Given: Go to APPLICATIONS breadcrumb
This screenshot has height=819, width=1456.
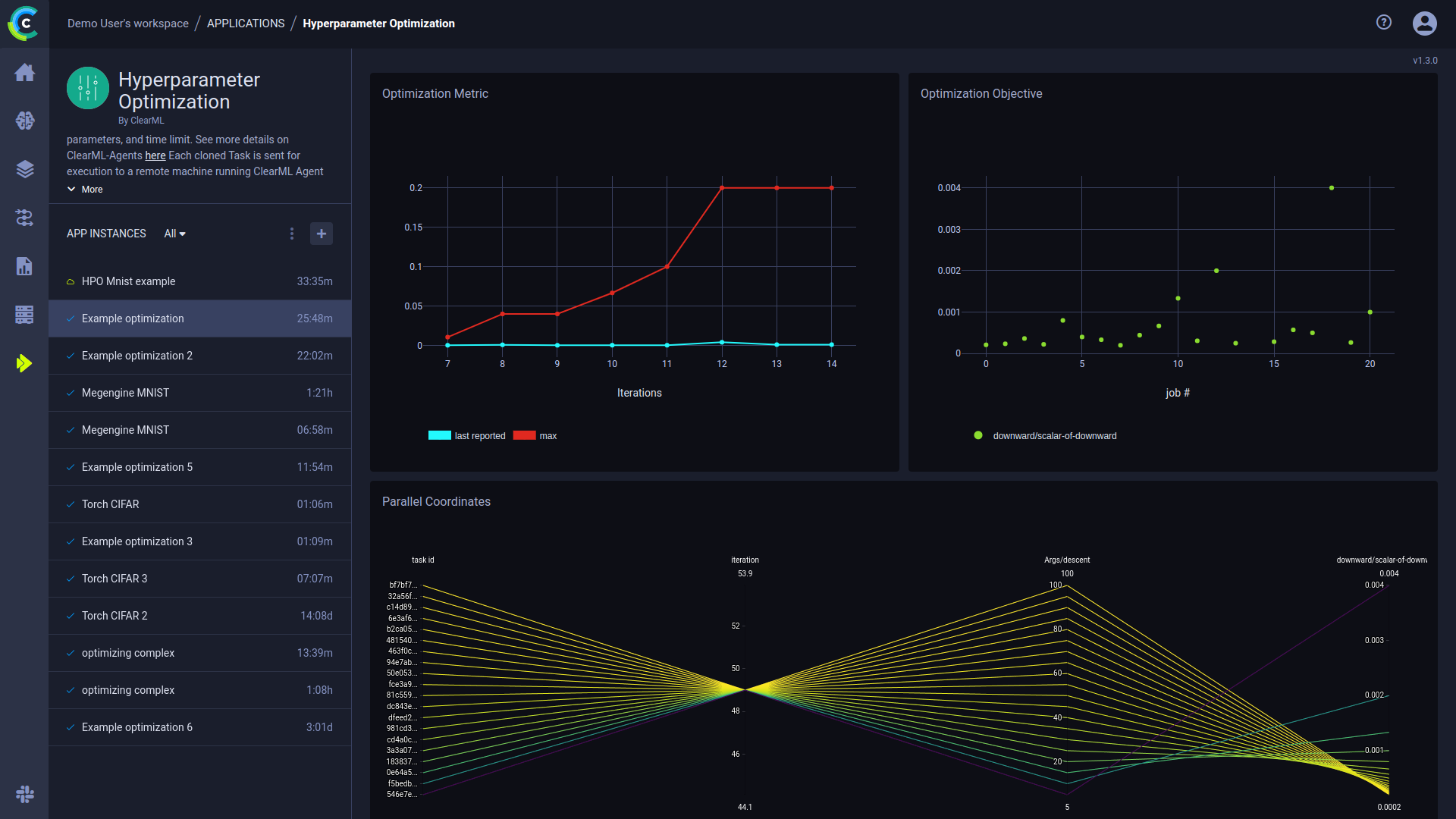Looking at the screenshot, I should (x=246, y=24).
